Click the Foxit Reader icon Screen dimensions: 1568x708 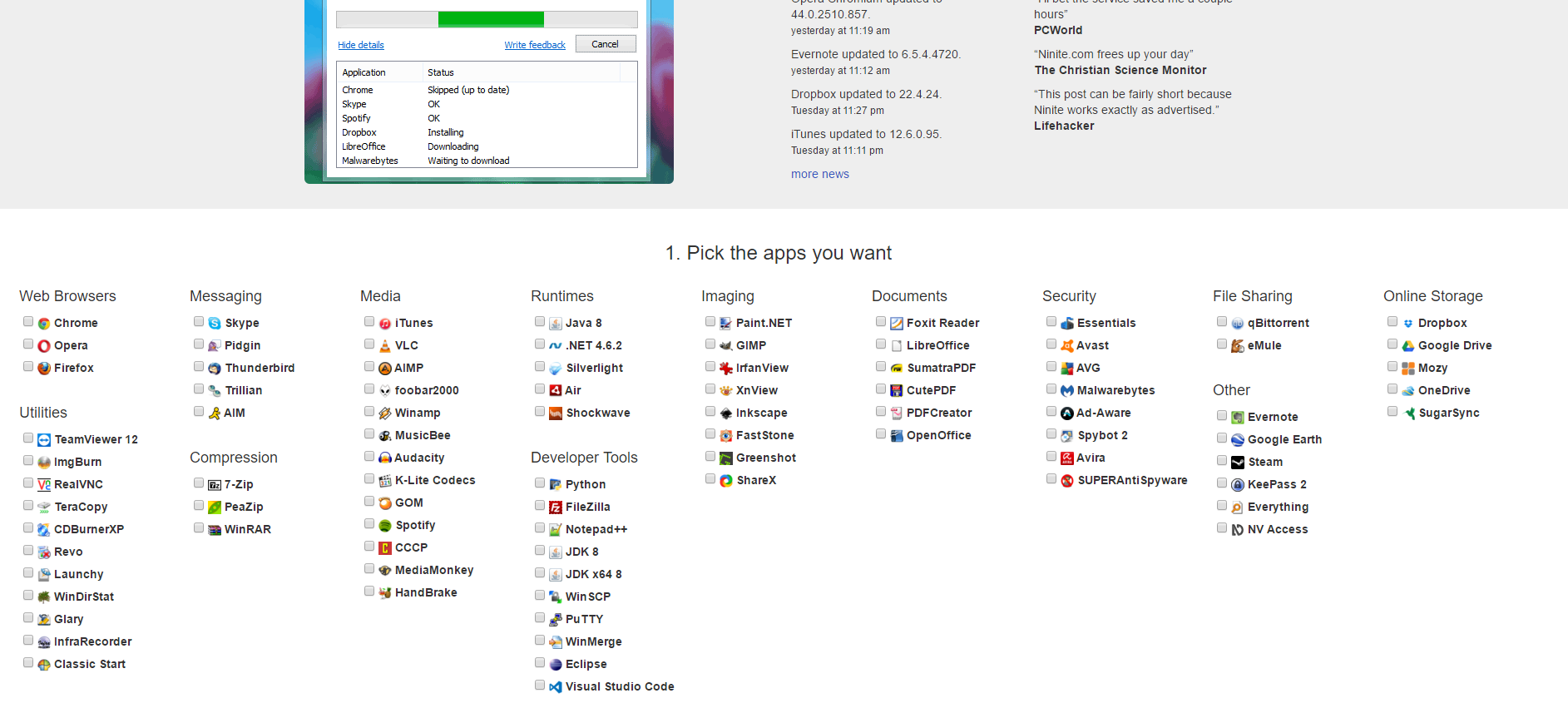click(897, 324)
